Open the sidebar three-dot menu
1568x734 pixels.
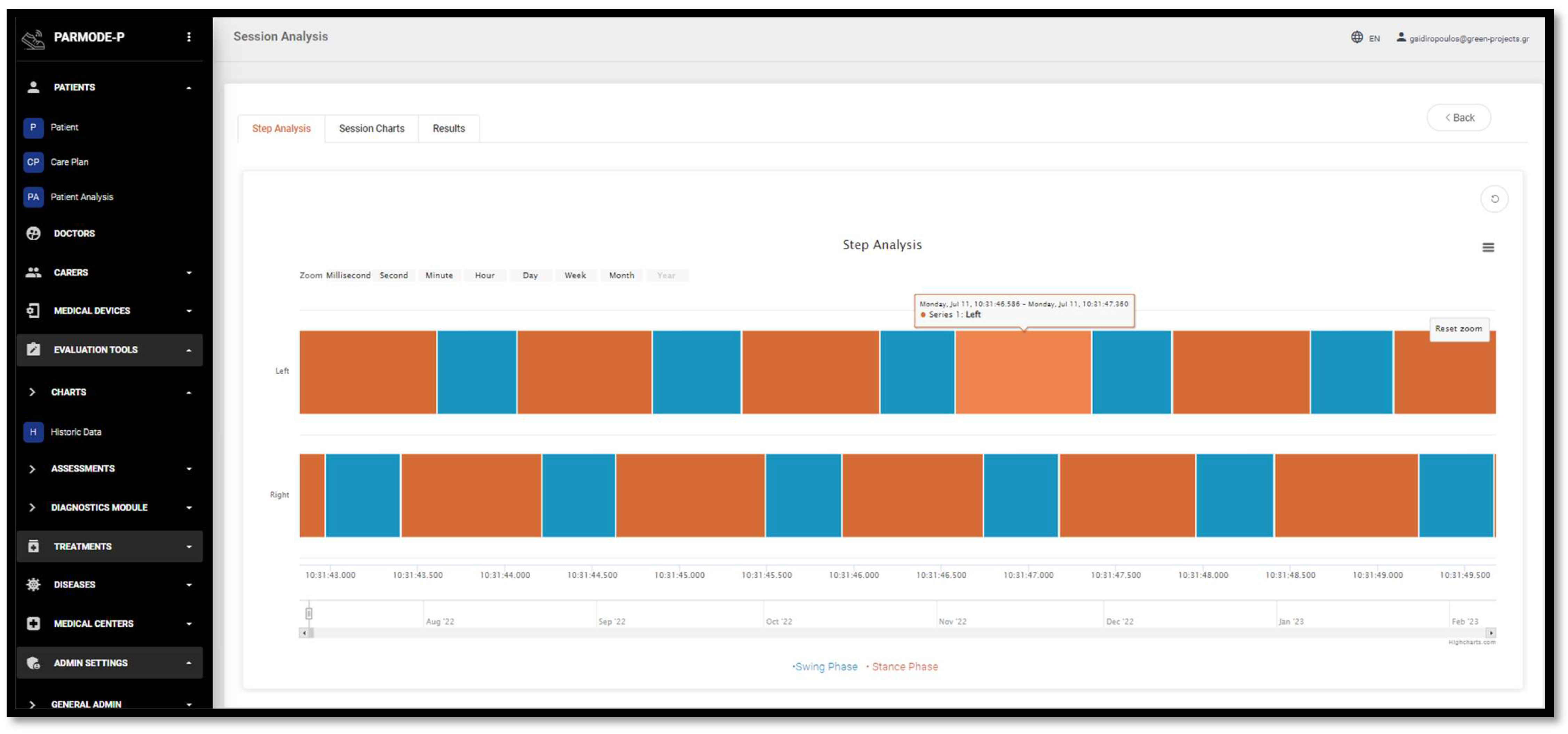click(189, 37)
